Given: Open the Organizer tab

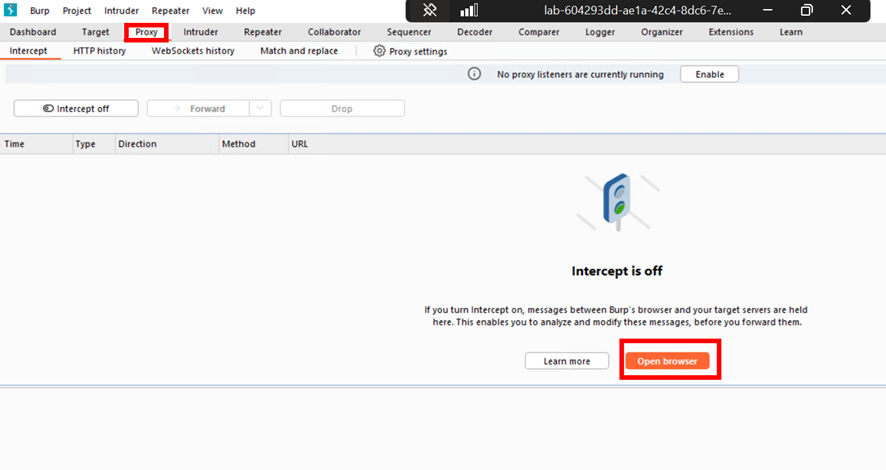Looking at the screenshot, I should tap(662, 32).
